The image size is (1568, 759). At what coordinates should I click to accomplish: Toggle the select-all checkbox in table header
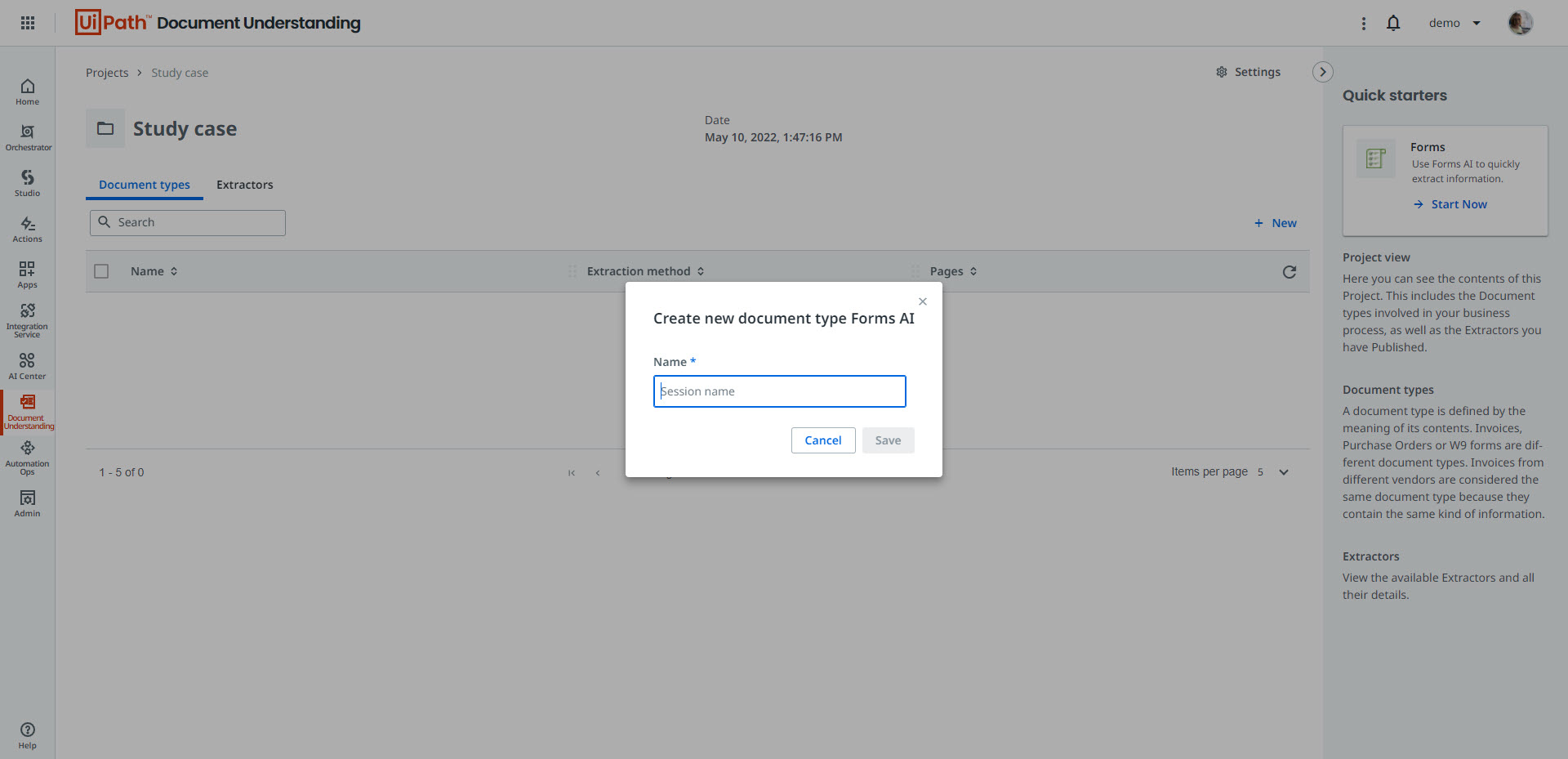point(101,271)
